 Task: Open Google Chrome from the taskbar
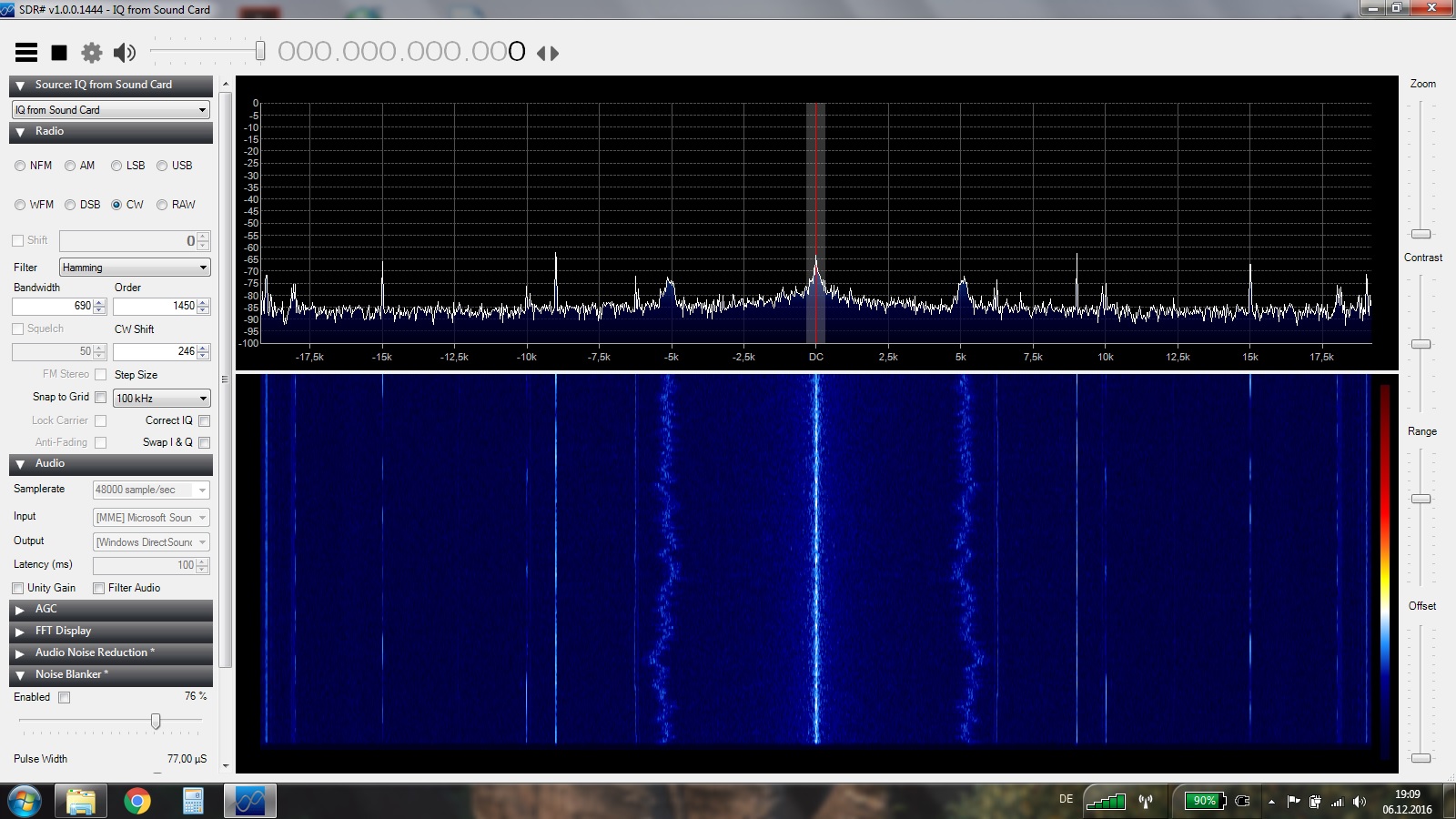137,801
